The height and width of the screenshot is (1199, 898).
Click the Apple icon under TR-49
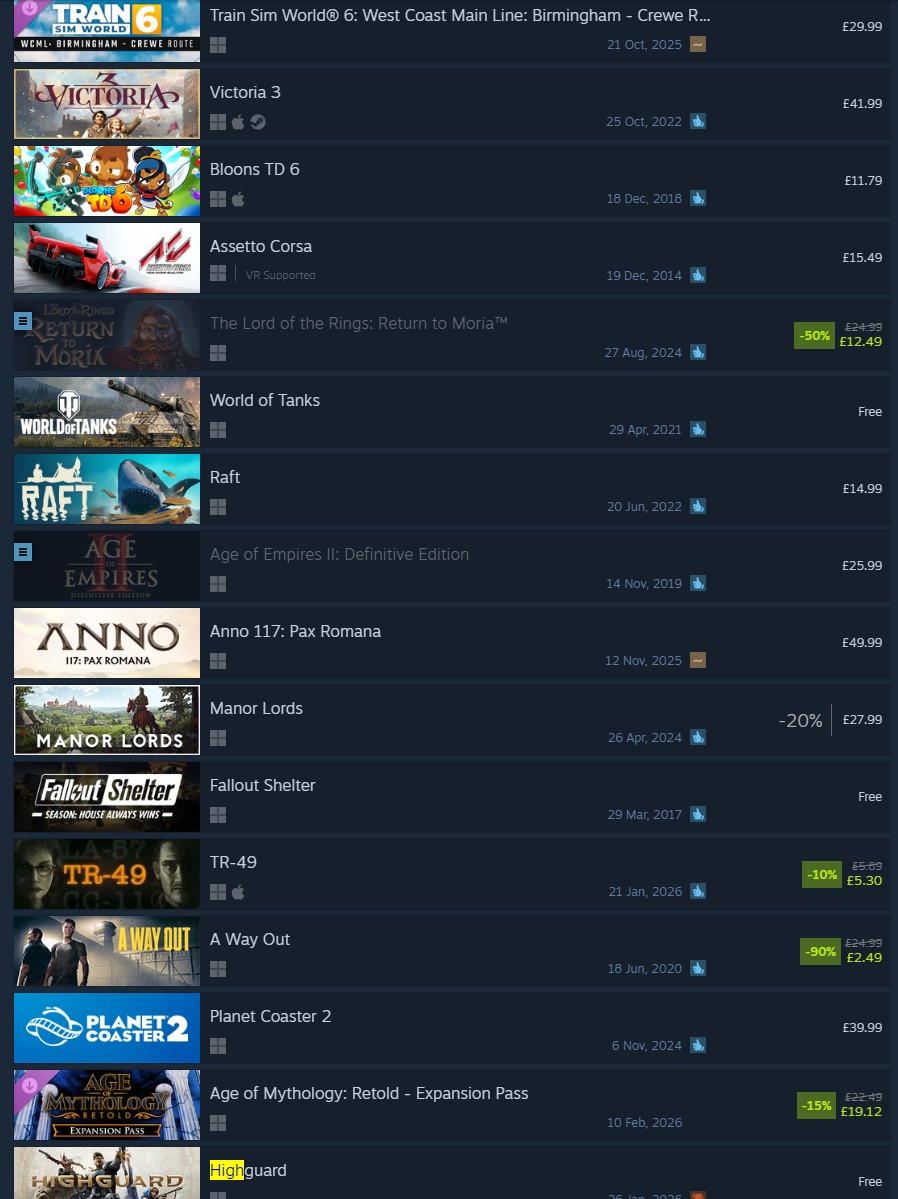[238, 892]
